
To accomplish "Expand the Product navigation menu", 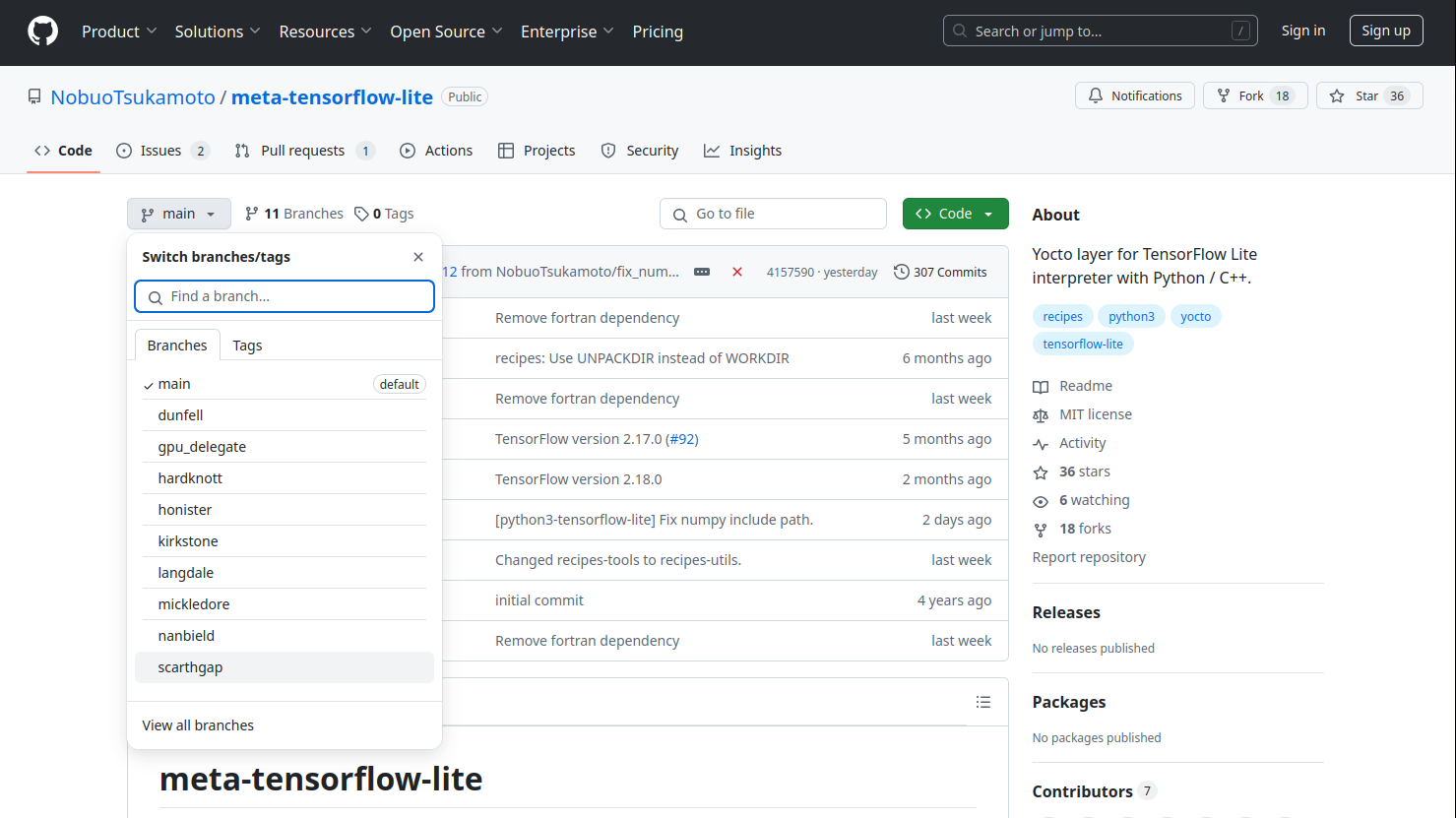I will point(119,31).
